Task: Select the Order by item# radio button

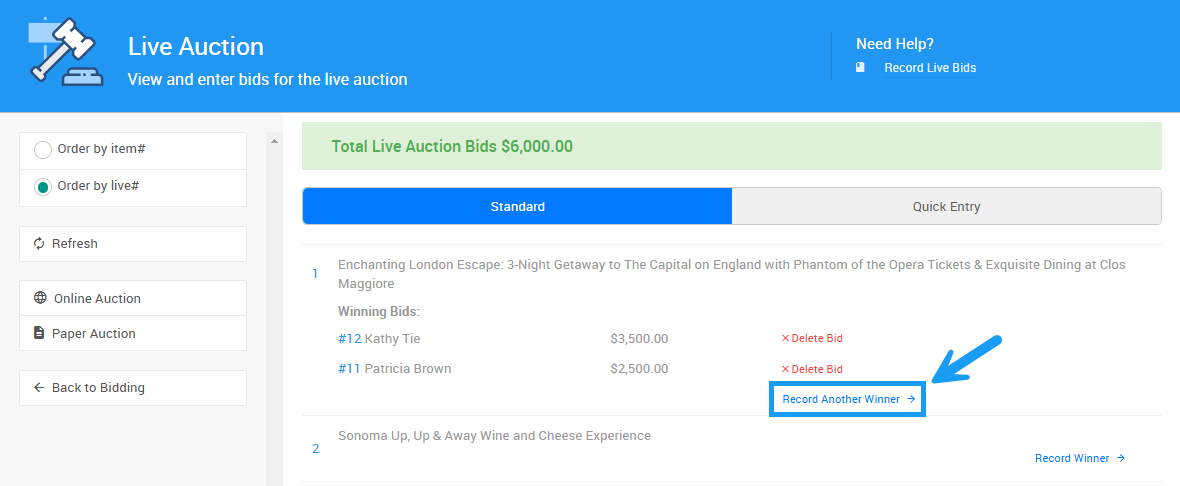Action: point(43,150)
